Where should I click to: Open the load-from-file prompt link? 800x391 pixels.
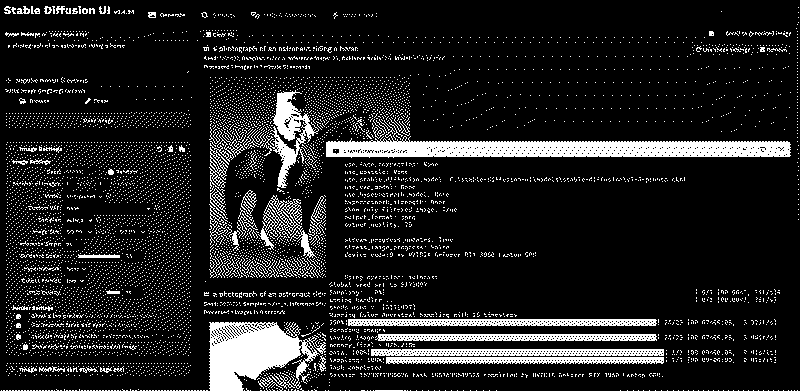pyautogui.click(x=70, y=35)
